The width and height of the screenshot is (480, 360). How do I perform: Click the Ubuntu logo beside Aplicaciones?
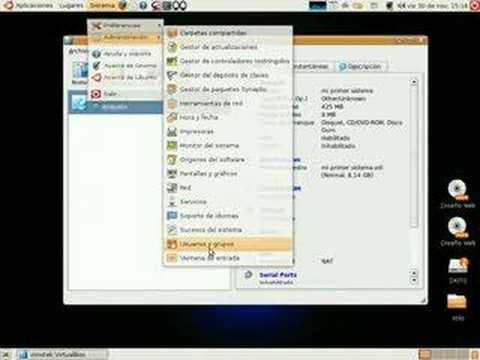click(8, 5)
